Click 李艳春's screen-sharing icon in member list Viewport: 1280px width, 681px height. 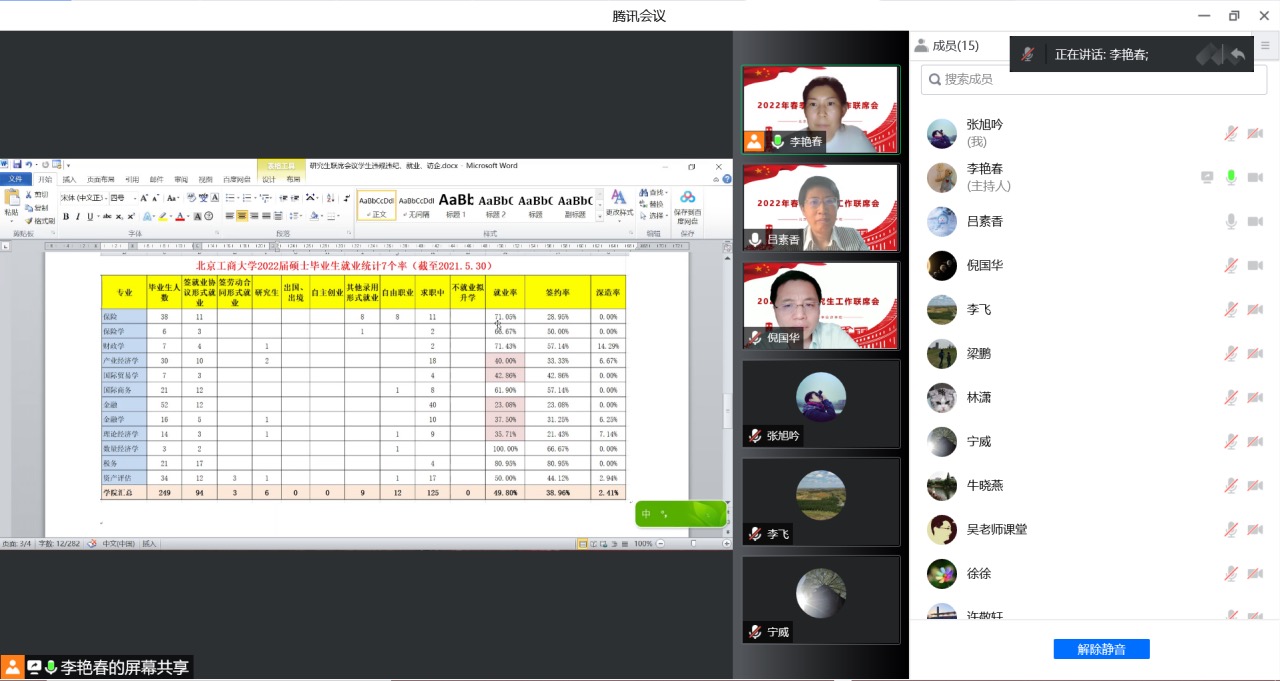pos(1207,177)
